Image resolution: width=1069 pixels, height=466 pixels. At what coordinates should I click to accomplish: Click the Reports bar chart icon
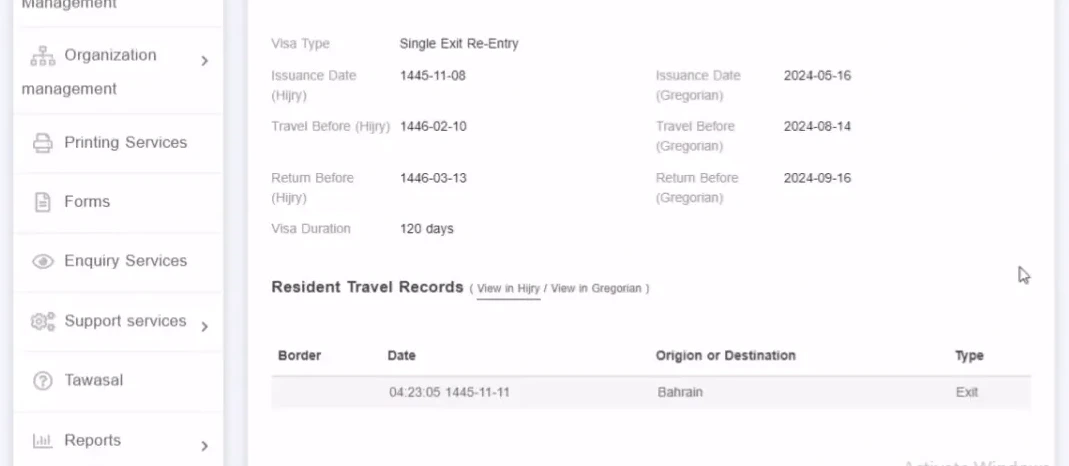[x=43, y=441]
